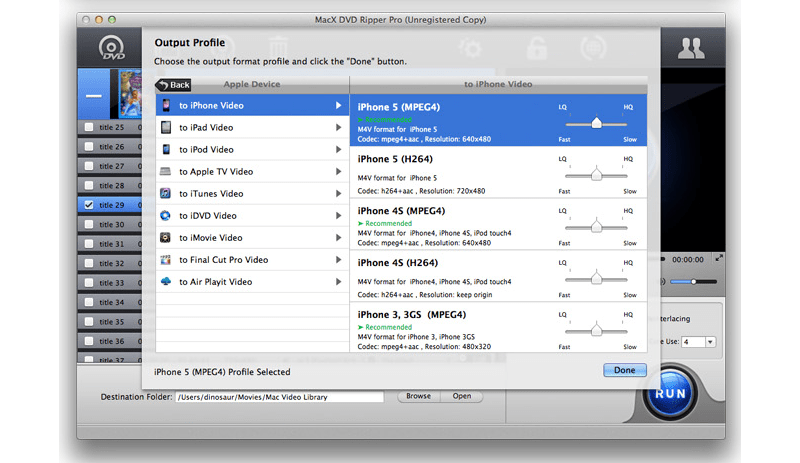Image resolution: width=800 pixels, height=463 pixels.
Task: Expand arrow for to iPod Video
Action: (x=338, y=149)
